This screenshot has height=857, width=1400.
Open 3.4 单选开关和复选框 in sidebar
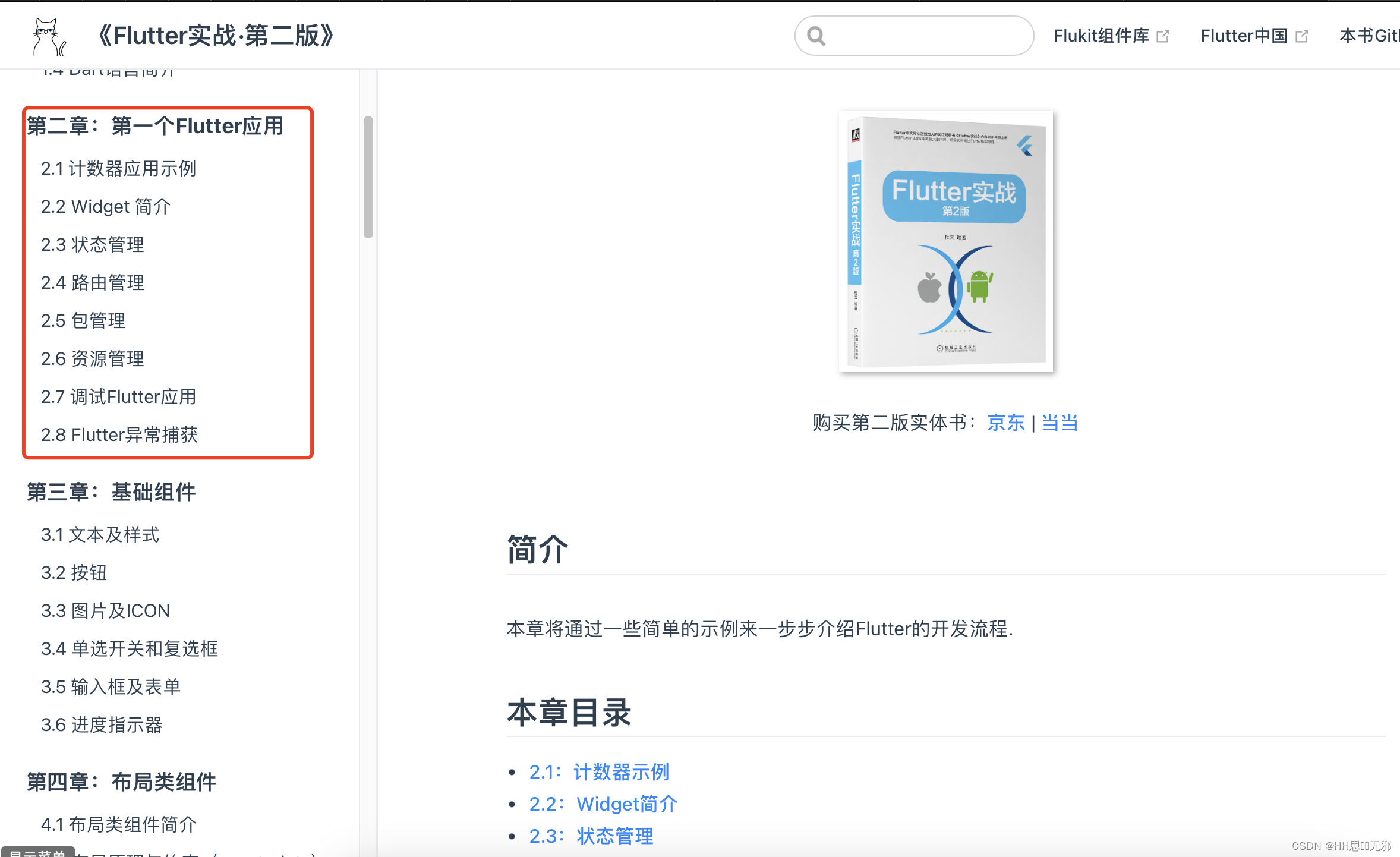[130, 649]
